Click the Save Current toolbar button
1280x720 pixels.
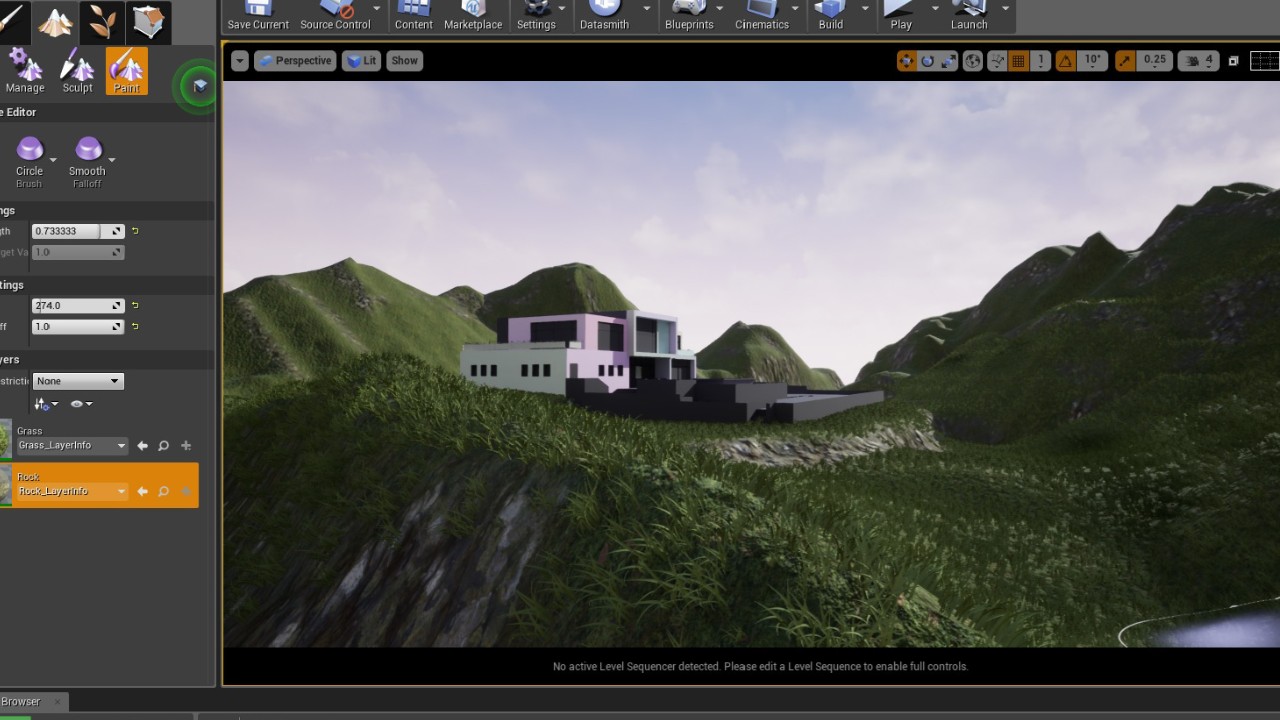pos(258,15)
